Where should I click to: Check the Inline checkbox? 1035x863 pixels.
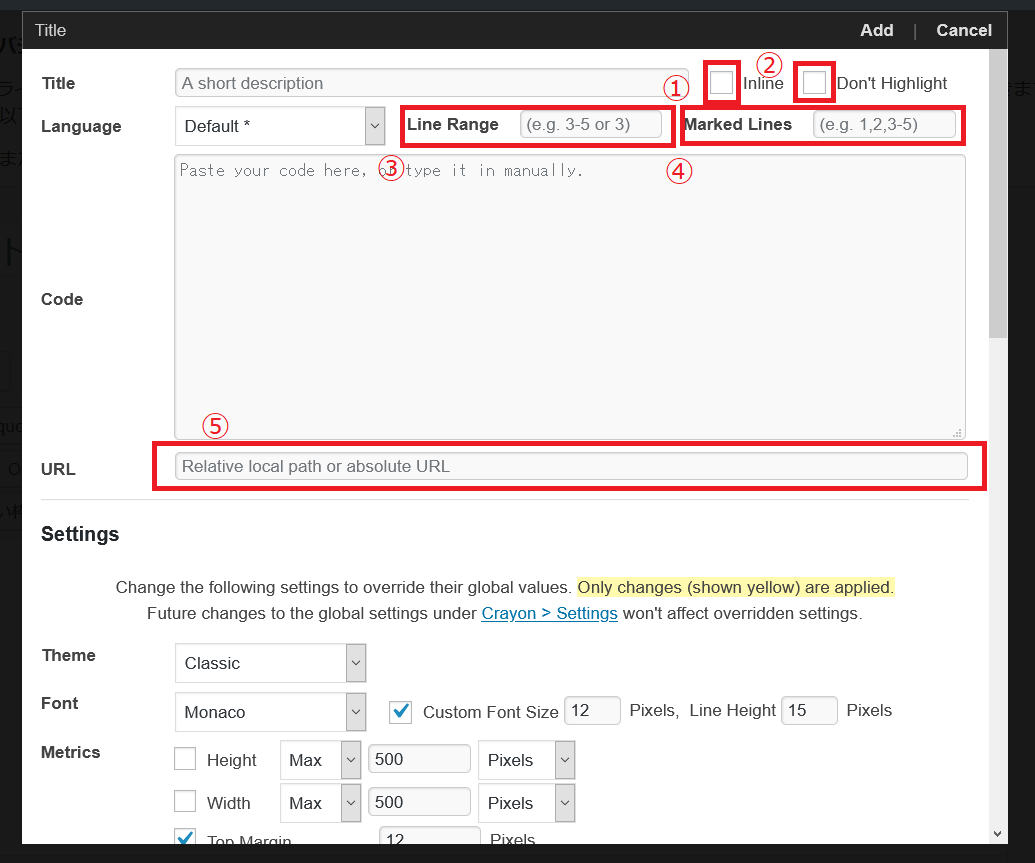(721, 83)
